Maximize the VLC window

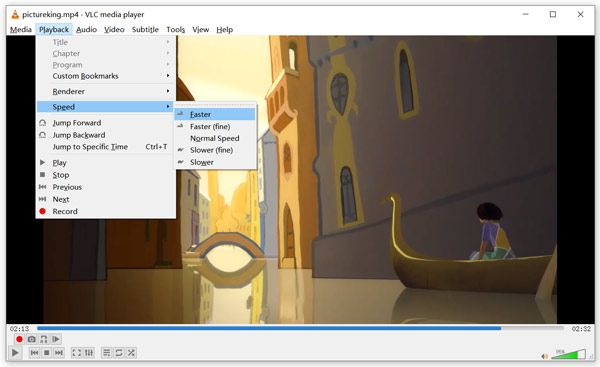pos(553,14)
